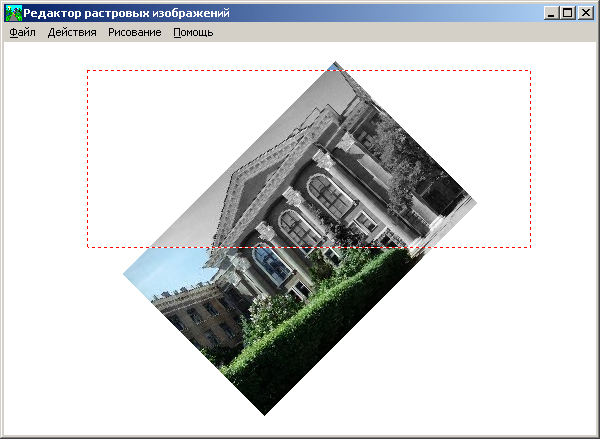This screenshot has width=600, height=439.
Task: Maximize the Редактор растровых изображений window
Action: coord(568,13)
